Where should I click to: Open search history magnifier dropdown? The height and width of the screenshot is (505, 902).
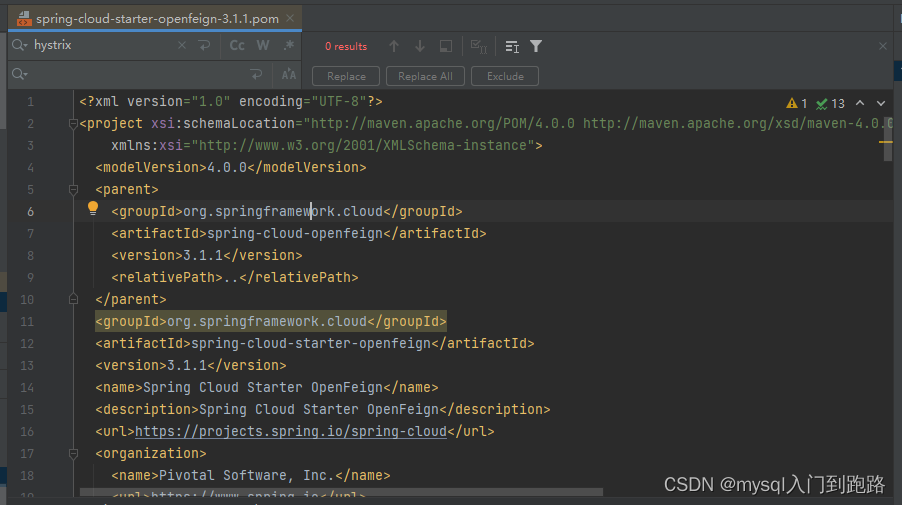point(20,45)
